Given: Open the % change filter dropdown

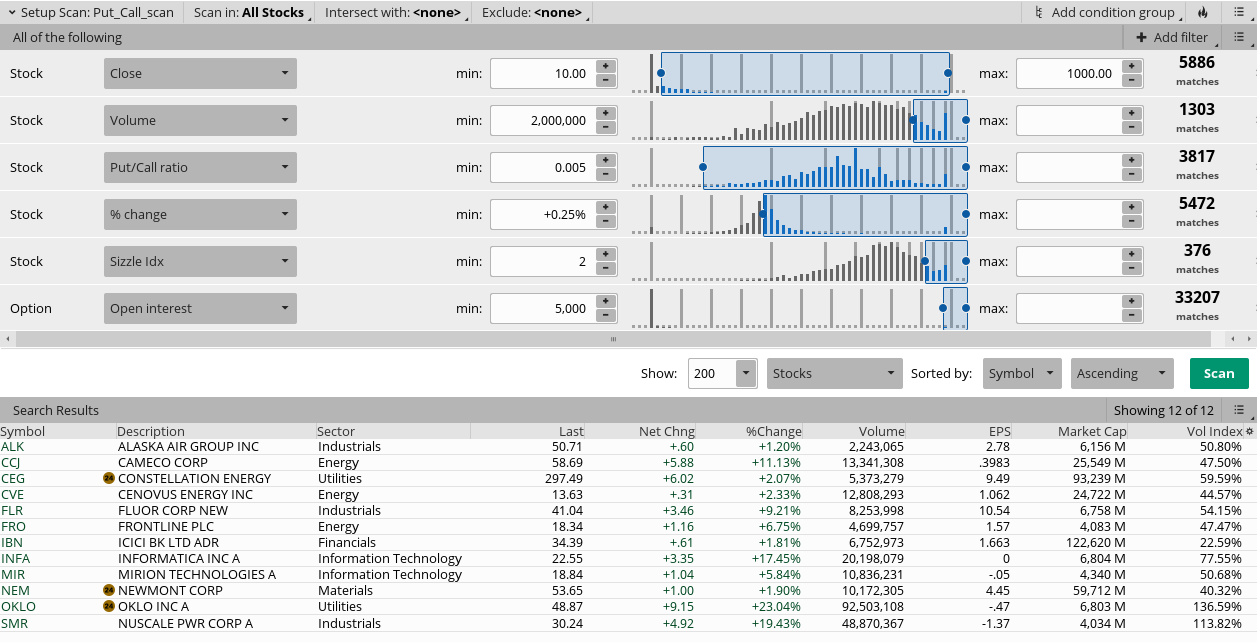Looking at the screenshot, I should tap(200, 214).
